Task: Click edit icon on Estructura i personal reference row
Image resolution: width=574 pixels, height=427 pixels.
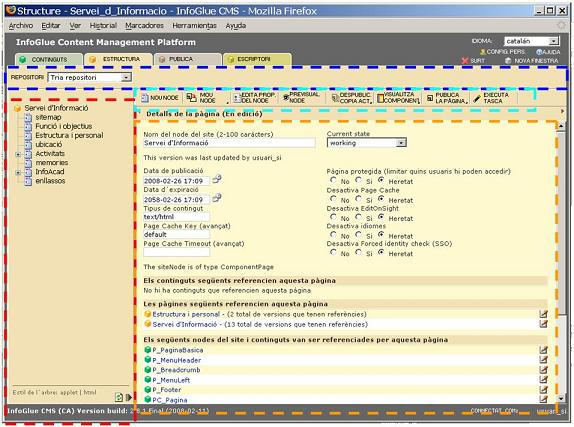Action: 543,314
